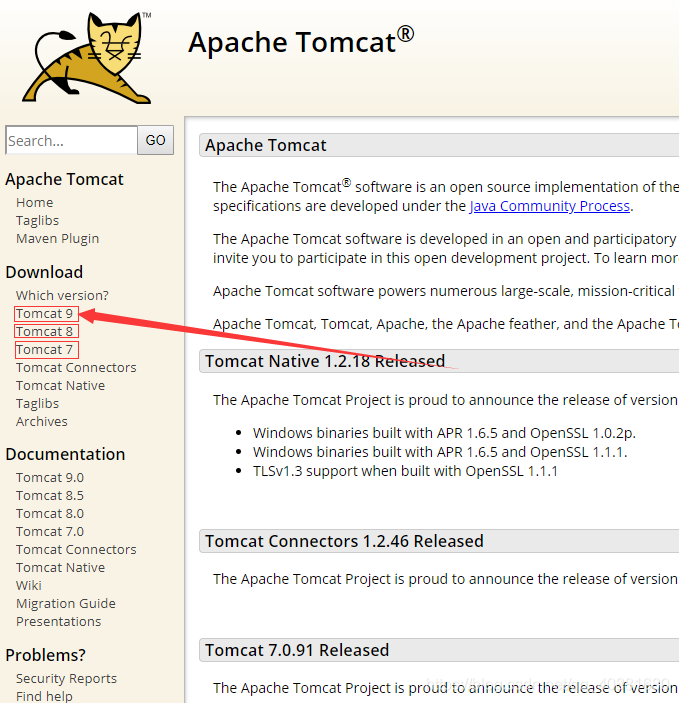
Task: Open the Tomcat 7 download page
Action: (45, 349)
